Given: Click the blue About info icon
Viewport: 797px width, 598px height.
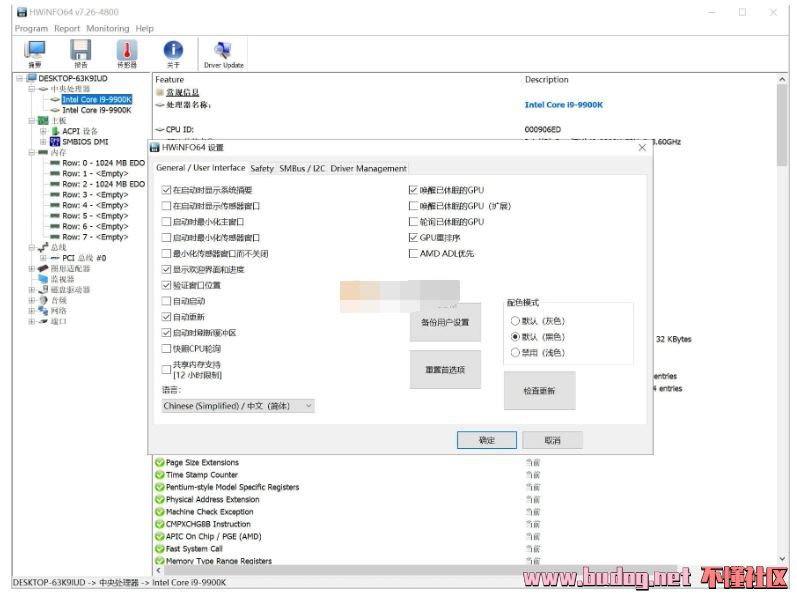Looking at the screenshot, I should [x=173, y=50].
